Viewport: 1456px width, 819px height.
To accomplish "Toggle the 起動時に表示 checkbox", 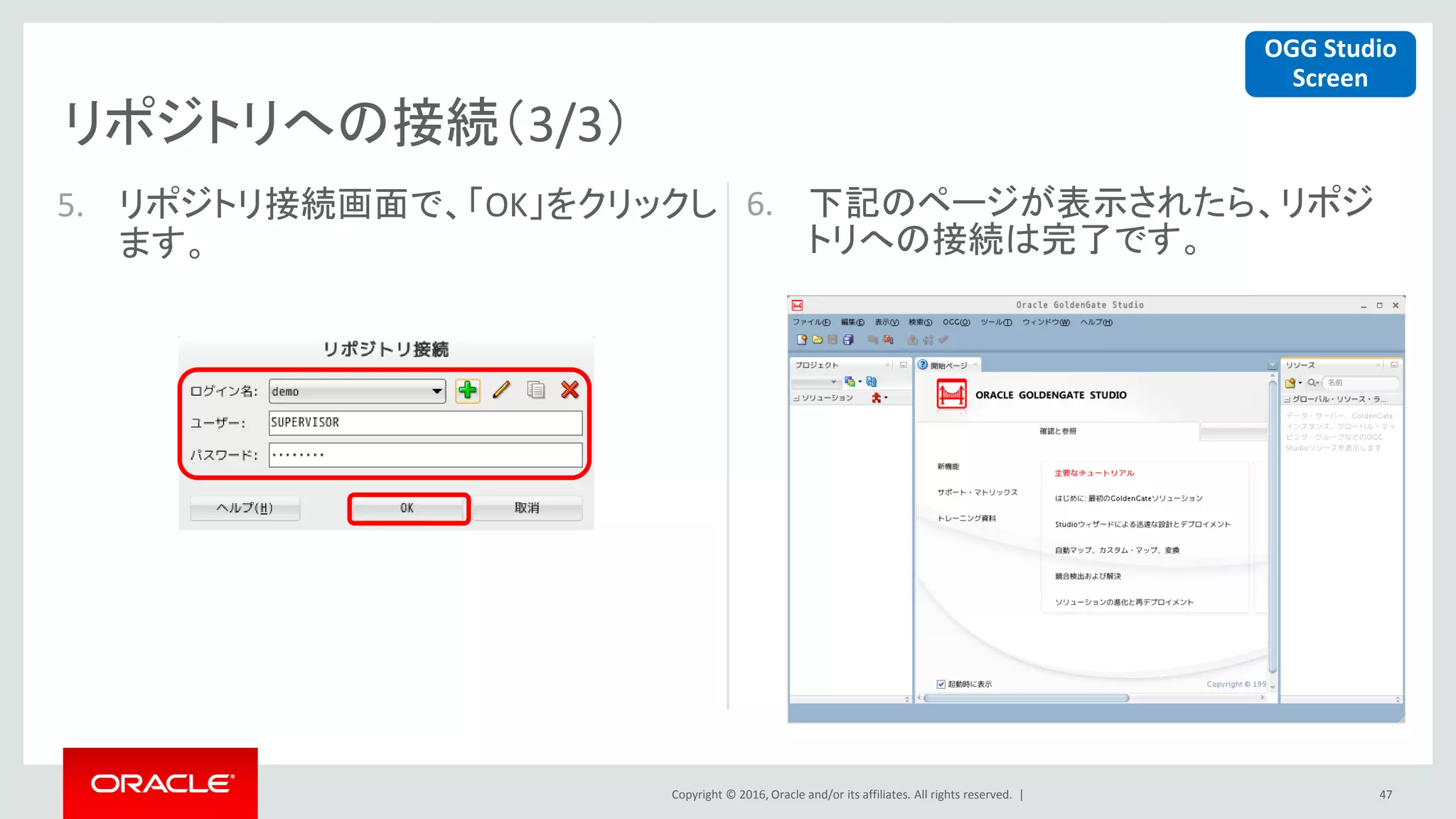I will (941, 684).
